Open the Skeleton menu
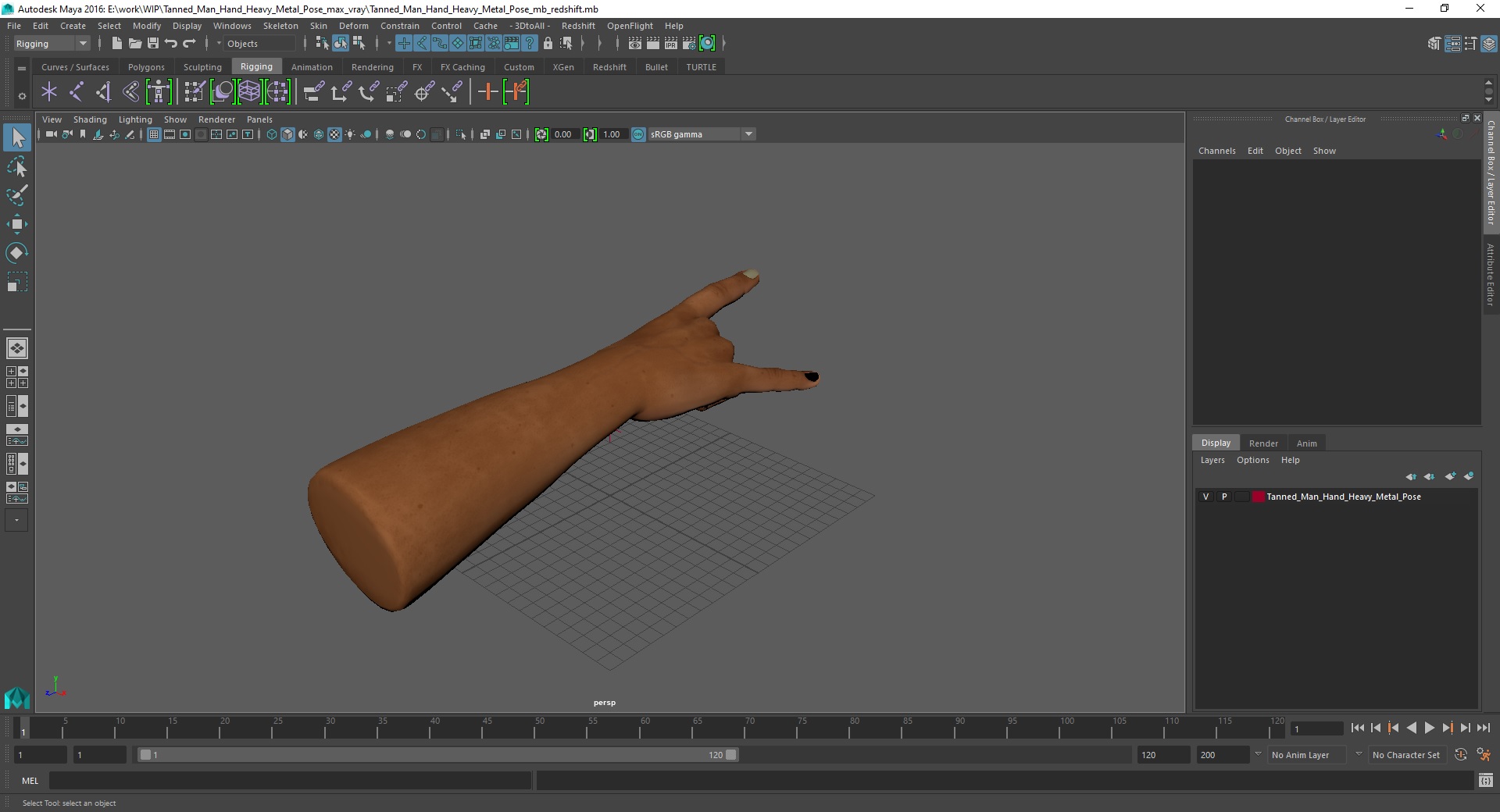1500x812 pixels. coord(280,26)
